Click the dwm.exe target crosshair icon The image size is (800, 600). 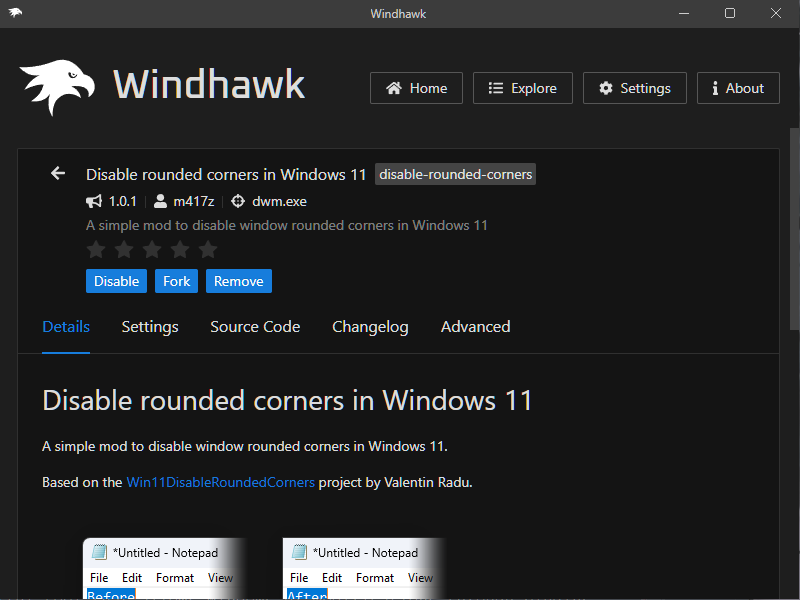tap(238, 201)
